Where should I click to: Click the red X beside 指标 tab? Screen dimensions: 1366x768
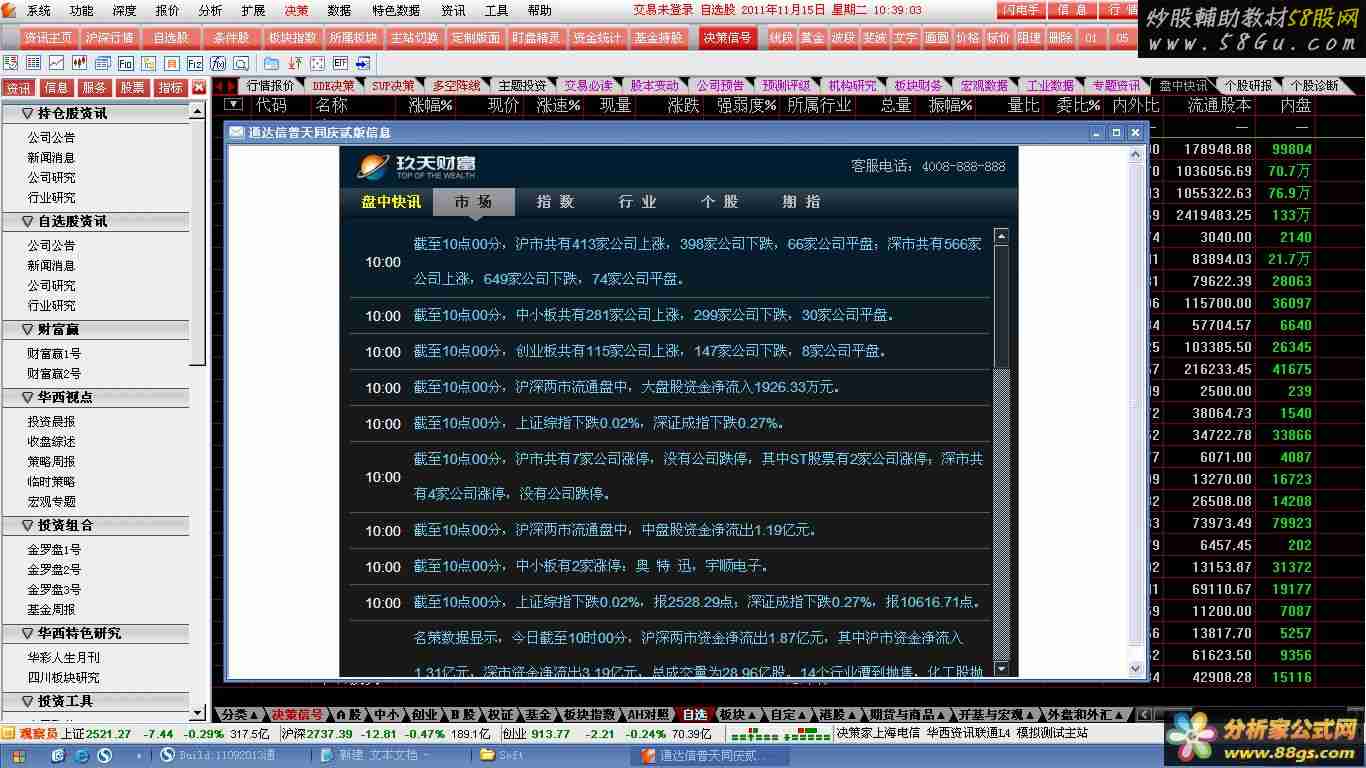(198, 88)
